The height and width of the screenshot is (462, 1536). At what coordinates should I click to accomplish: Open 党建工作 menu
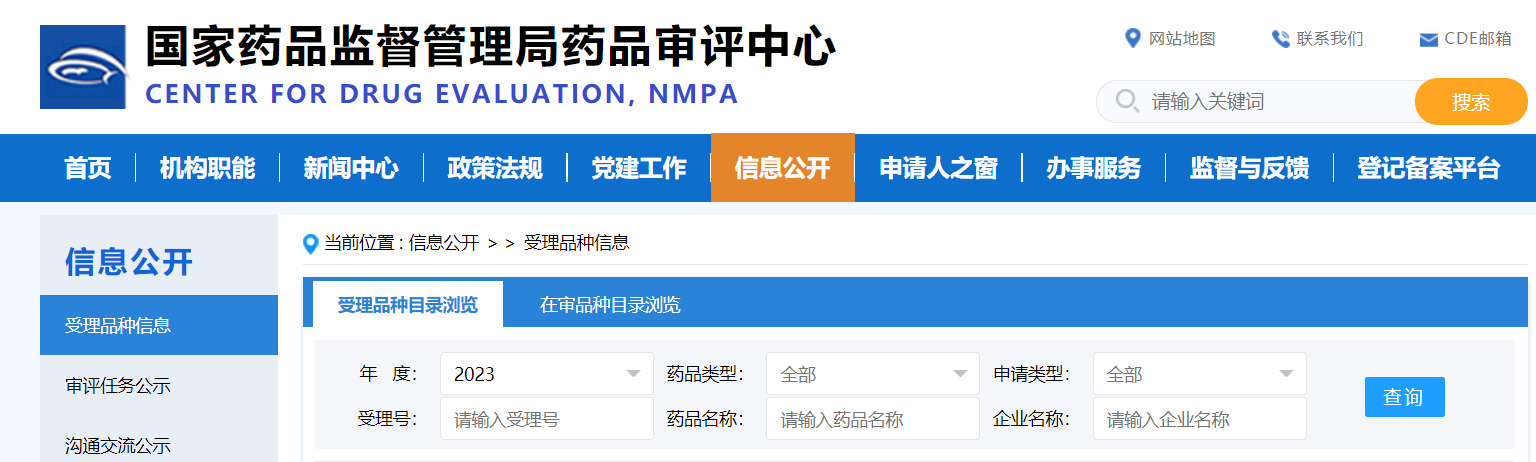click(639, 168)
